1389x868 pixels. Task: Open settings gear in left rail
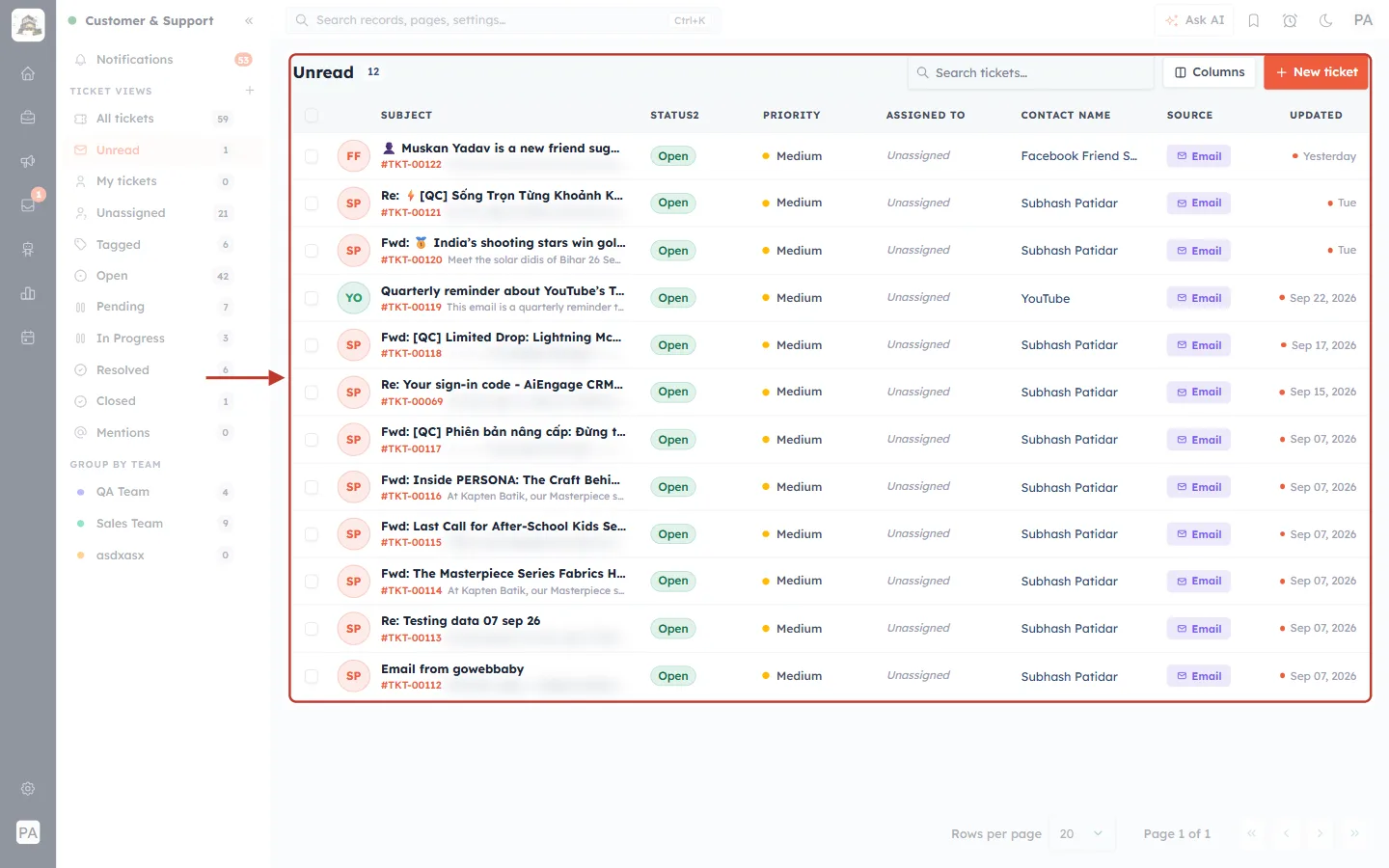click(28, 788)
